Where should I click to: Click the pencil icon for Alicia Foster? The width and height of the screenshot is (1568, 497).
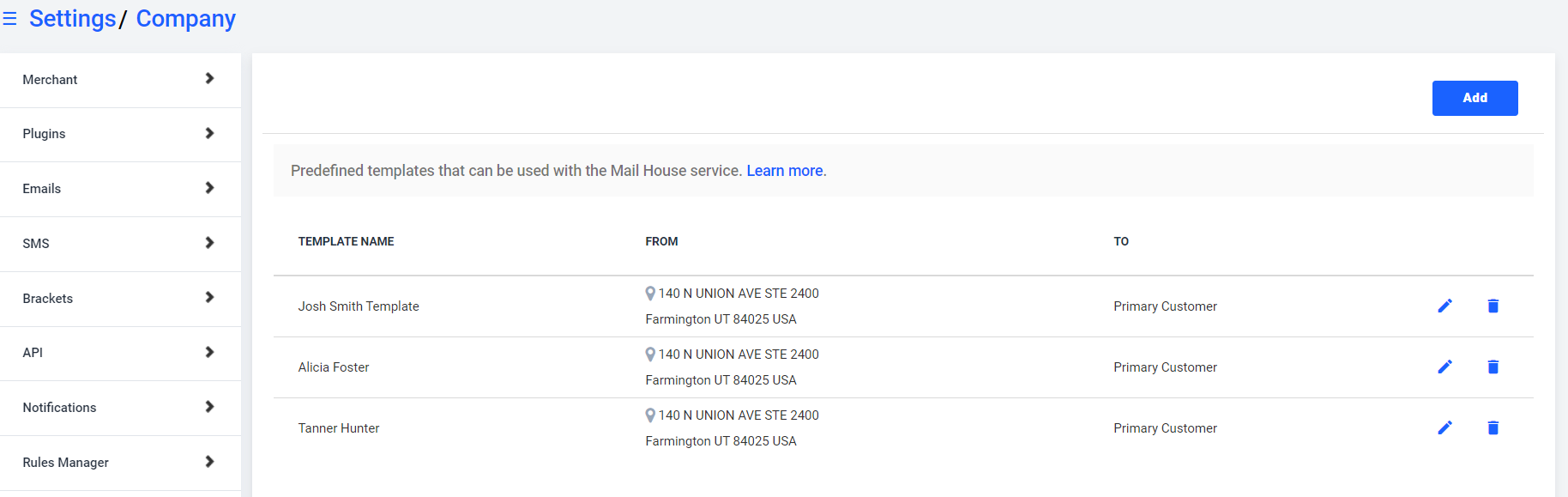(x=1444, y=367)
